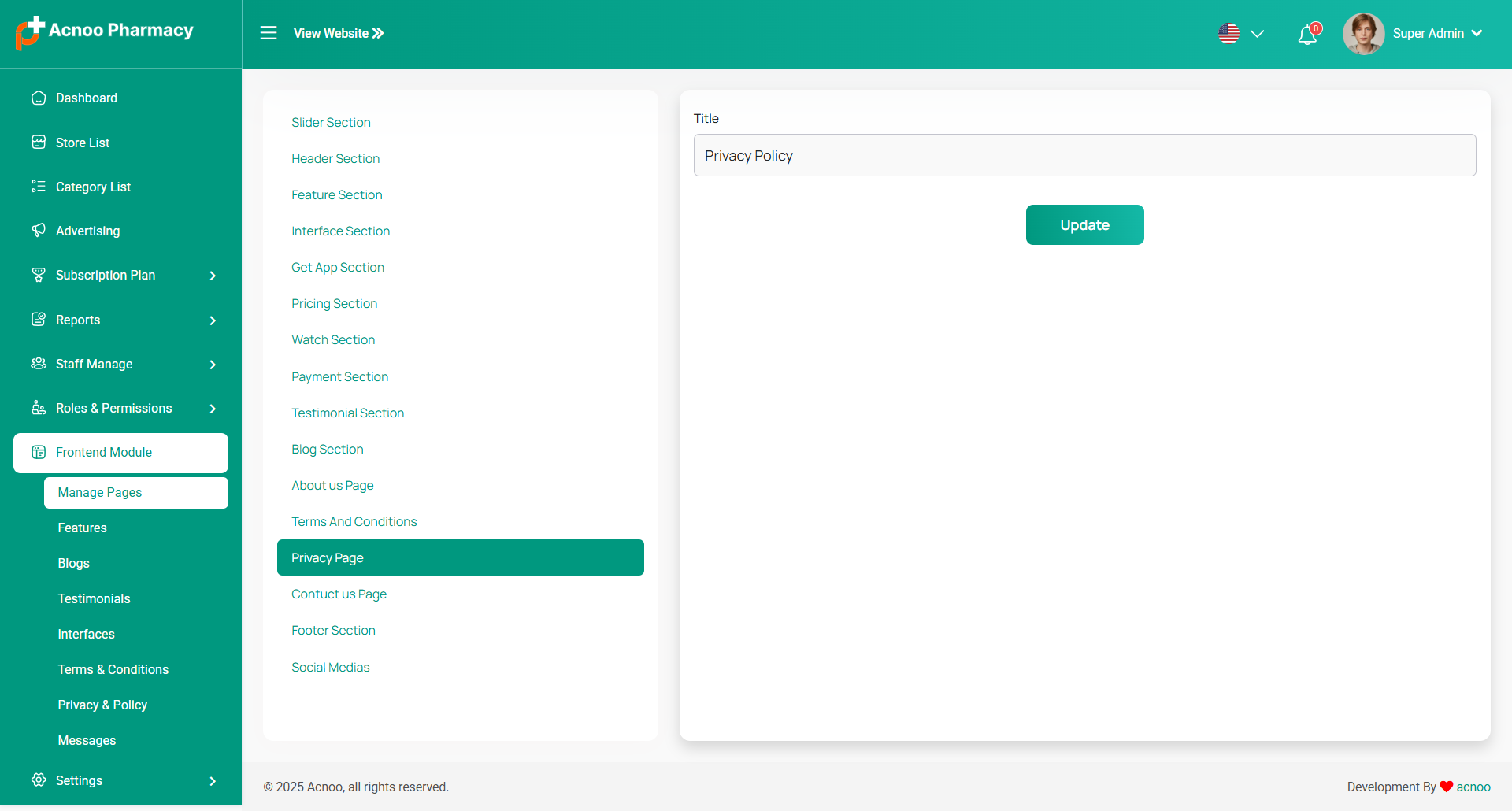Click the Super Admin avatar photo
The width and height of the screenshot is (1512, 811).
1363,34
